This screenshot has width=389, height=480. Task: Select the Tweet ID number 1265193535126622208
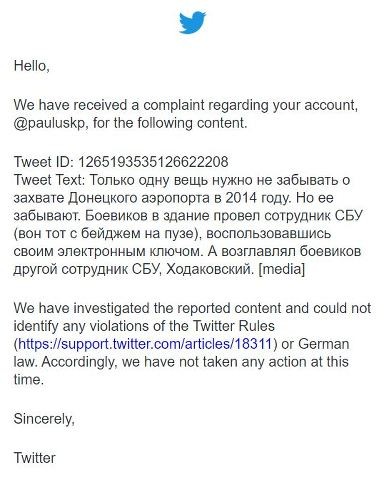pos(153,162)
